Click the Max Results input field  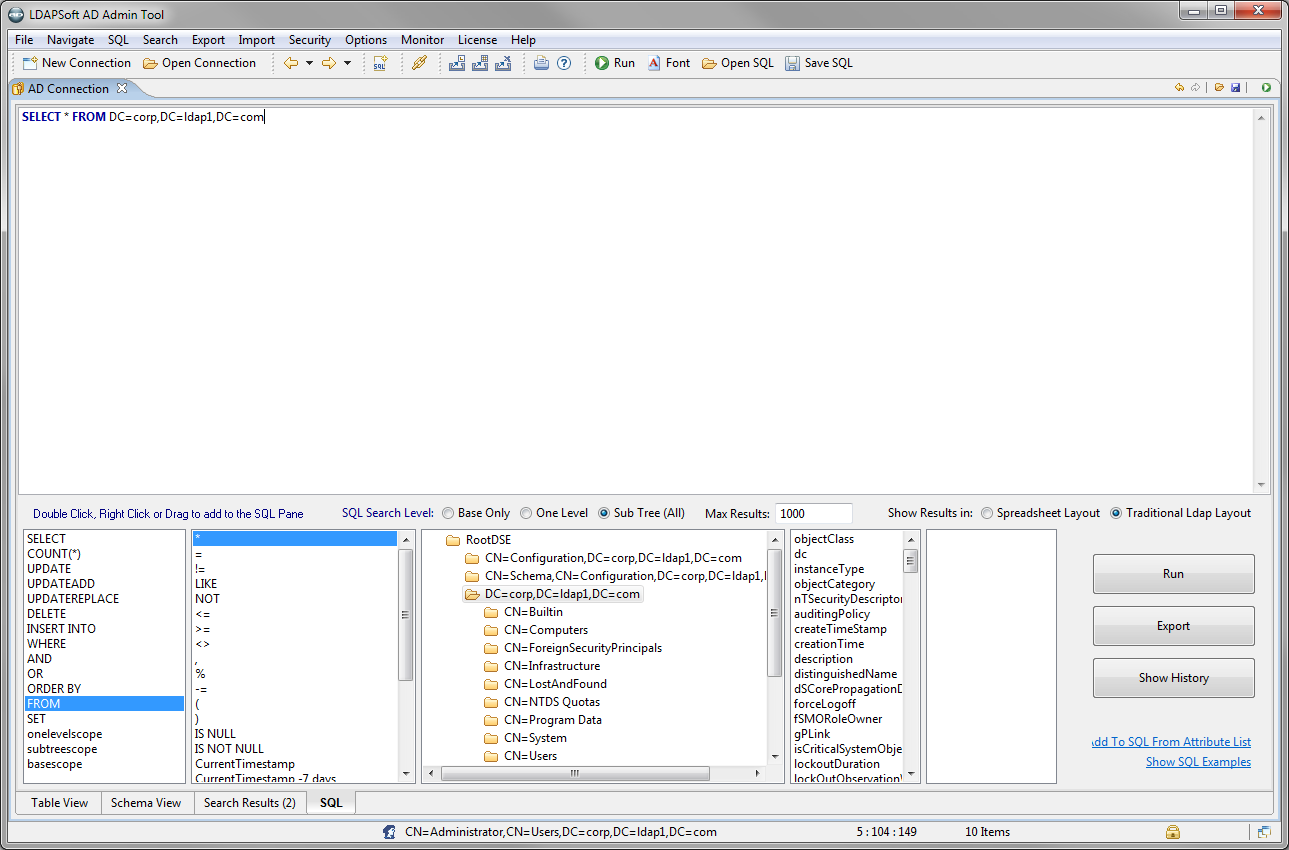[813, 513]
